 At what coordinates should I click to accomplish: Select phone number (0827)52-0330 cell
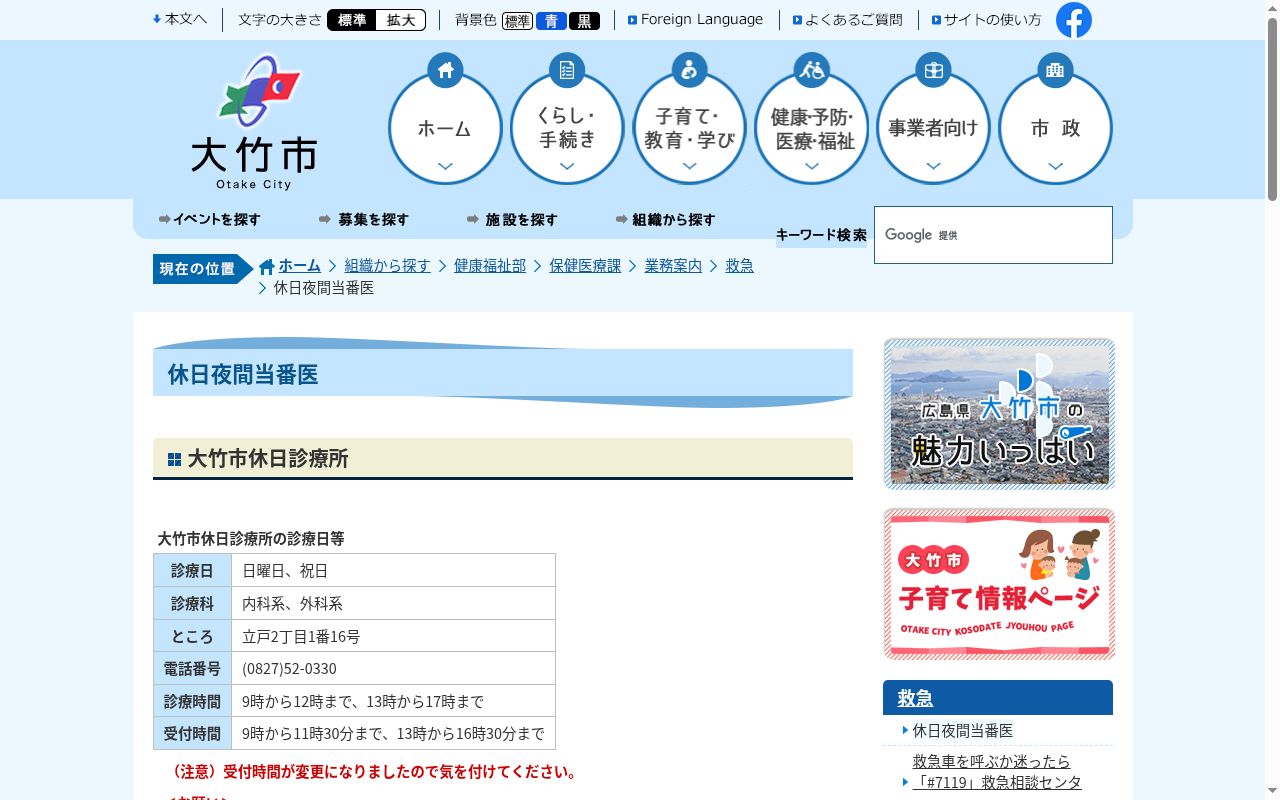pyautogui.click(x=393, y=668)
